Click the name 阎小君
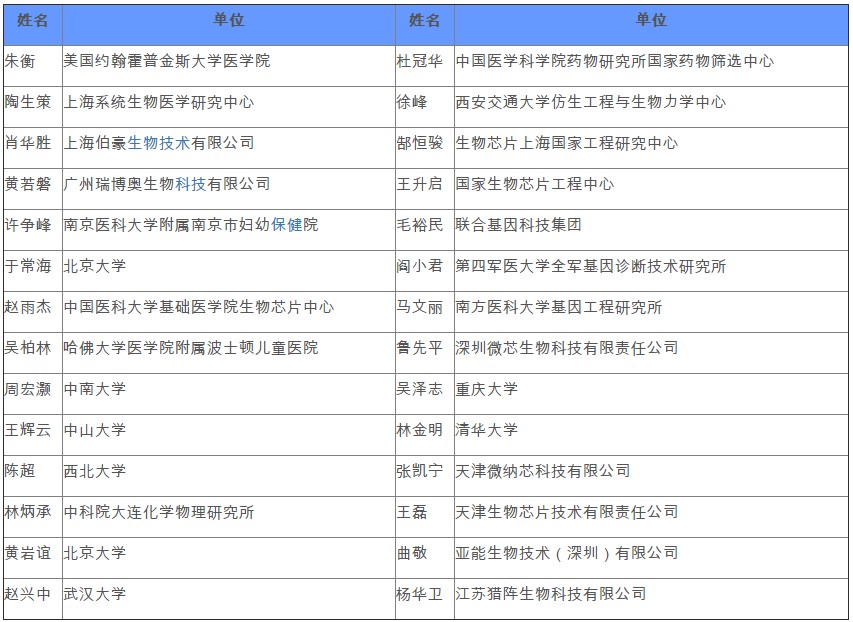This screenshot has height=622, width=853. [x=419, y=266]
